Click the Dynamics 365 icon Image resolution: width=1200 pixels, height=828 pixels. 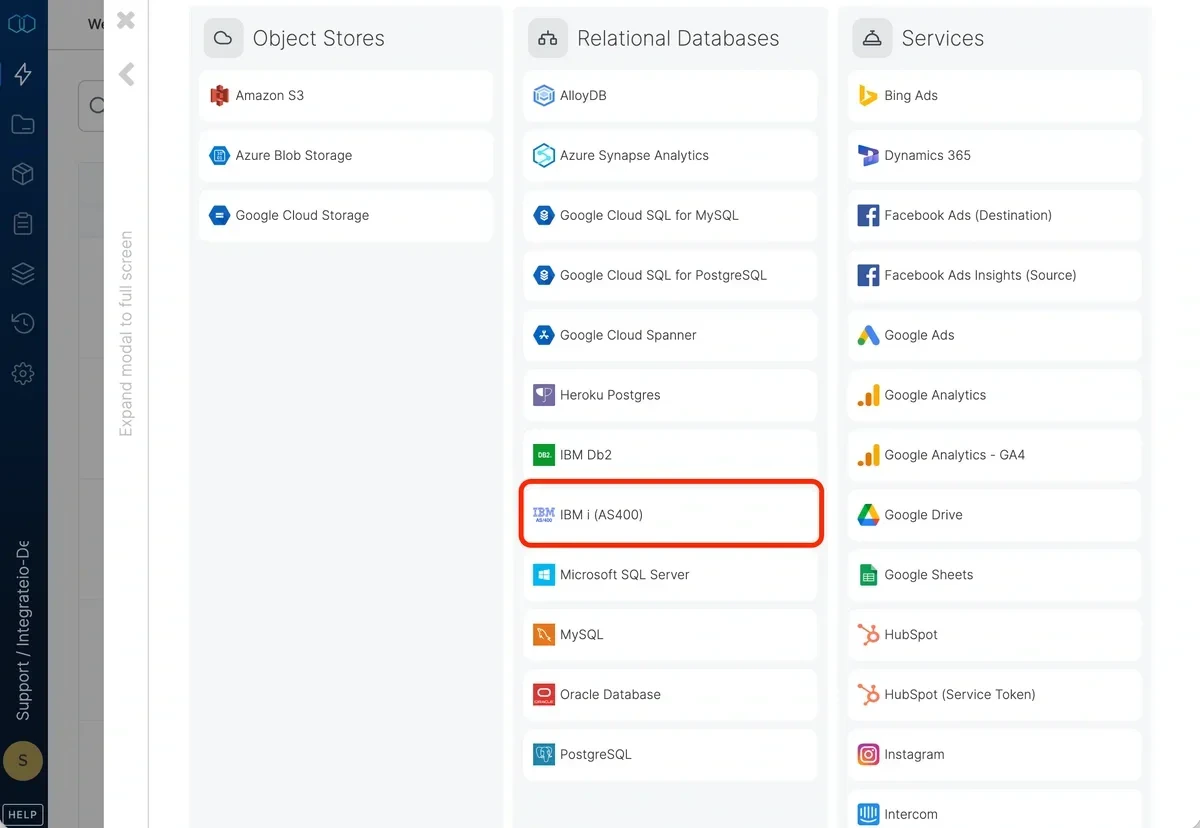pos(868,156)
